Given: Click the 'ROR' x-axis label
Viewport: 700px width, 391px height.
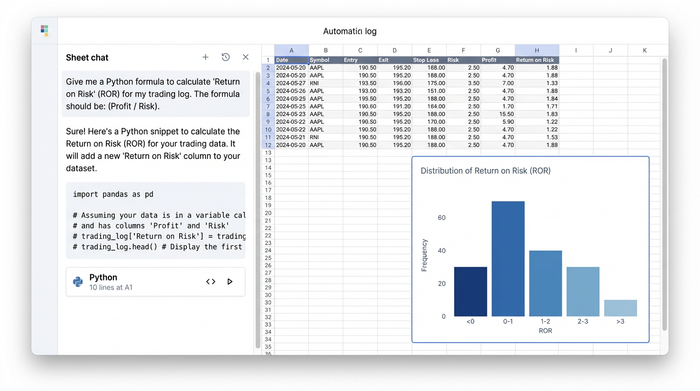Looking at the screenshot, I should click(x=545, y=331).
